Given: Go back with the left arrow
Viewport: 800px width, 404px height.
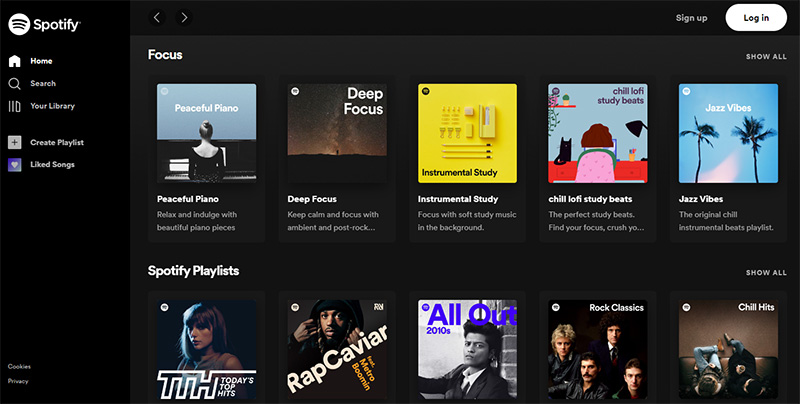Looking at the screenshot, I should point(157,18).
